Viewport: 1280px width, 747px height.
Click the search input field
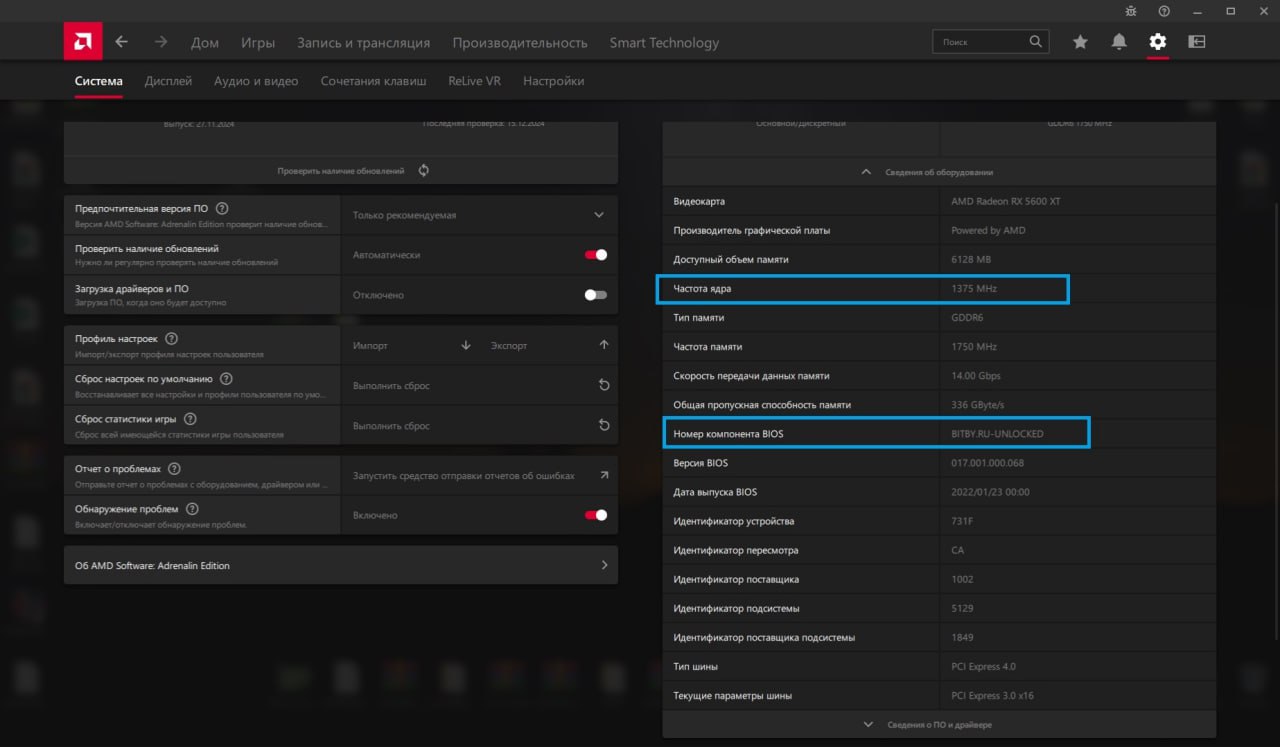(980, 42)
